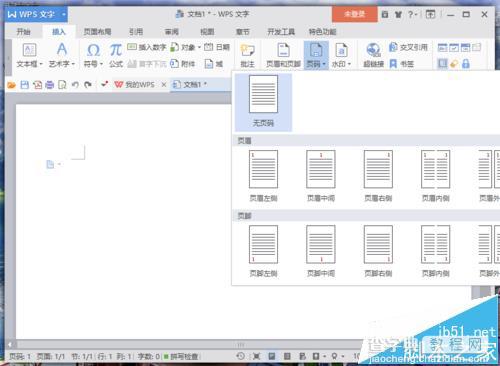The image size is (500, 366).
Task: Switch to the 引用 tab
Action: pos(136,32)
